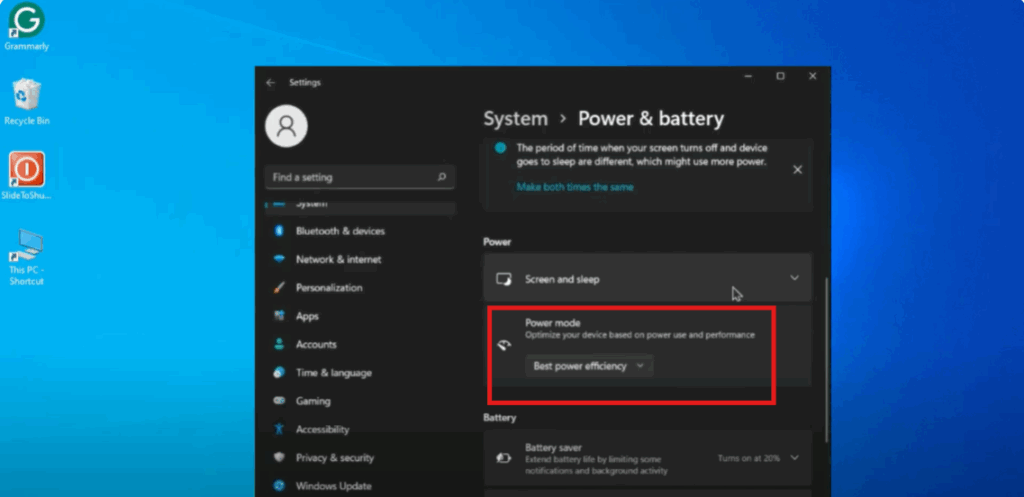
Task: Click the back arrow in Settings
Action: pyautogui.click(x=270, y=83)
